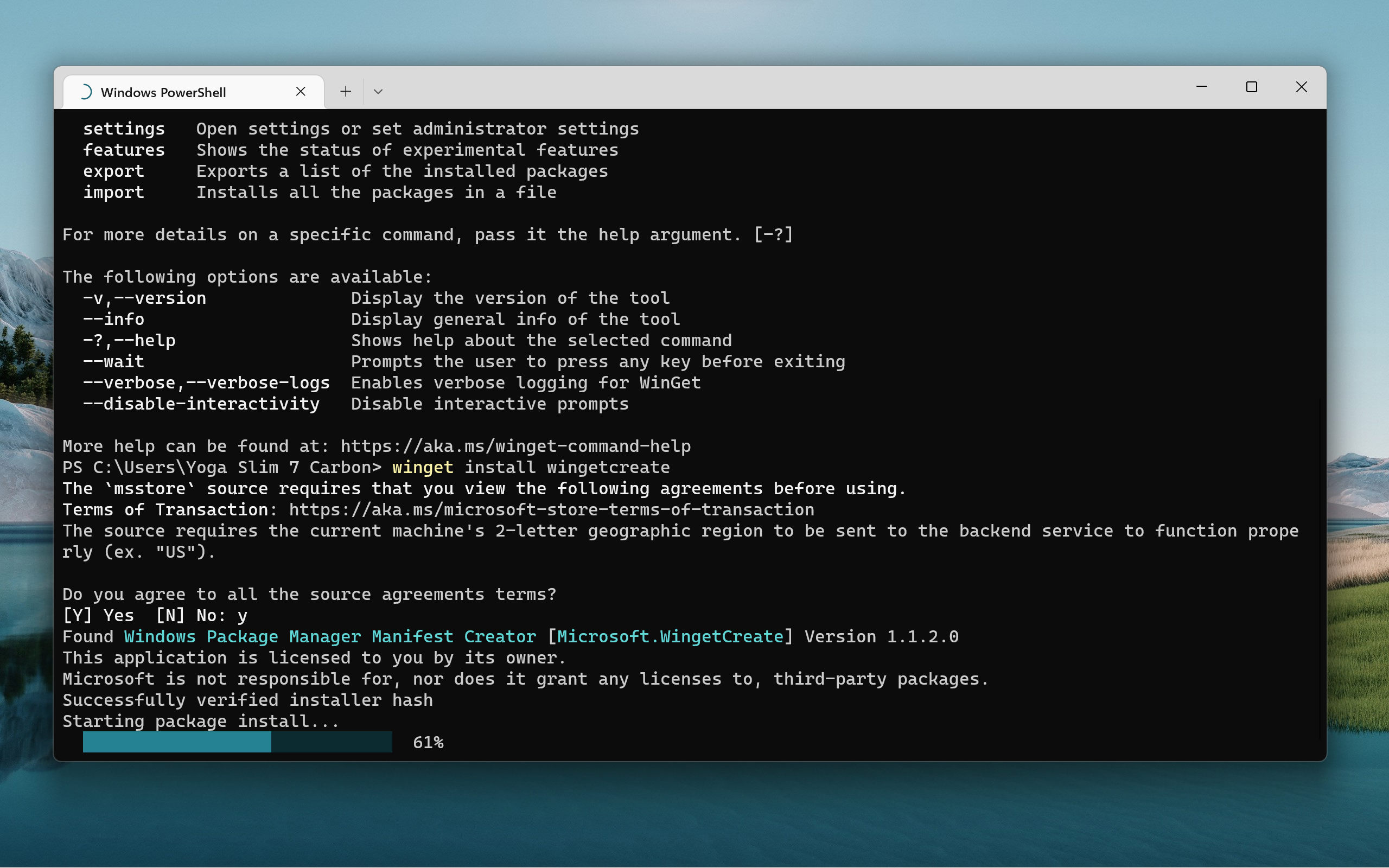Click 'Do you agree to all the source agreements terms?'
The image size is (1389, 868).
(309, 594)
